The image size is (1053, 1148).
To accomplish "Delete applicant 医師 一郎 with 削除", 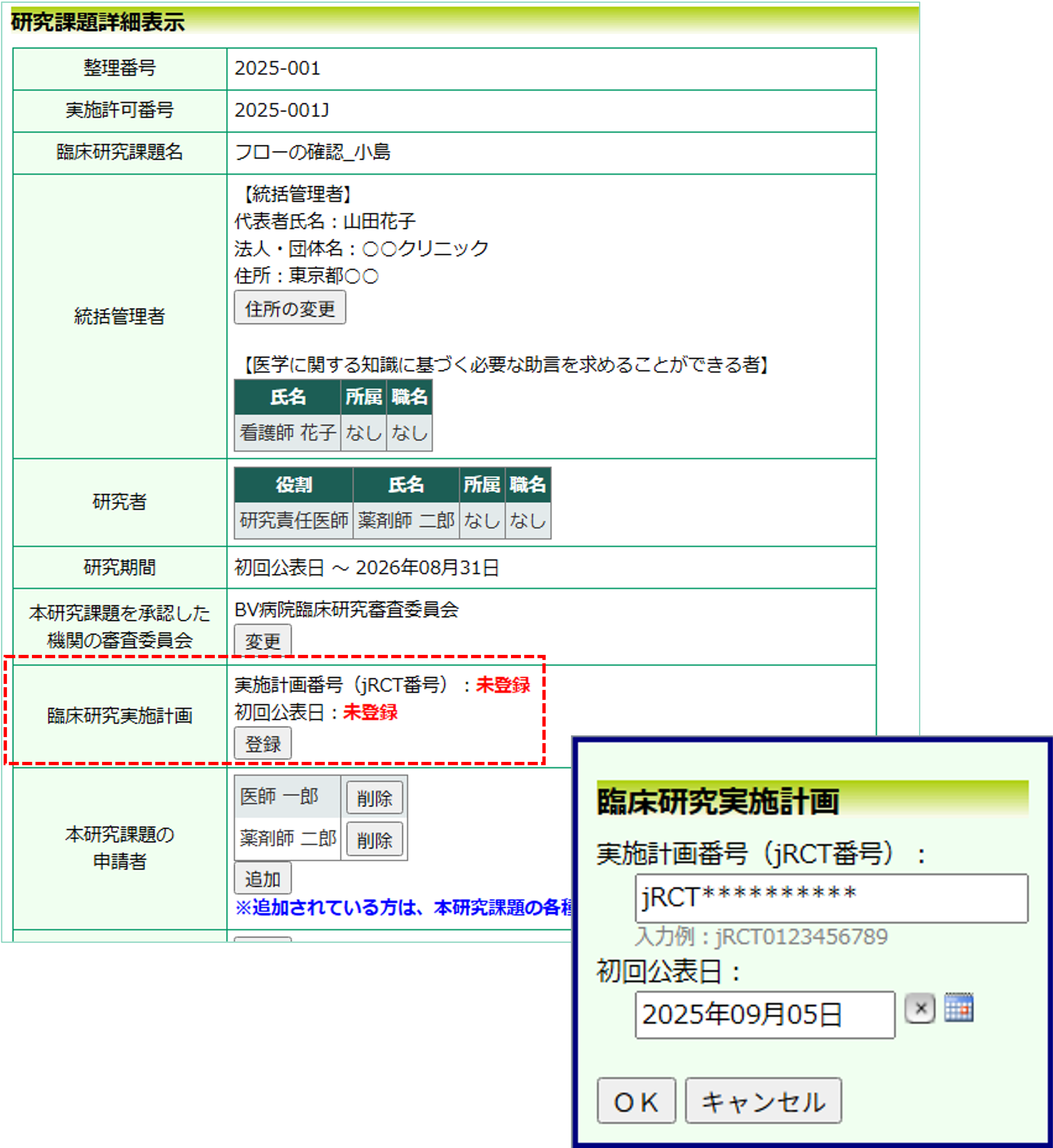I will (x=375, y=798).
